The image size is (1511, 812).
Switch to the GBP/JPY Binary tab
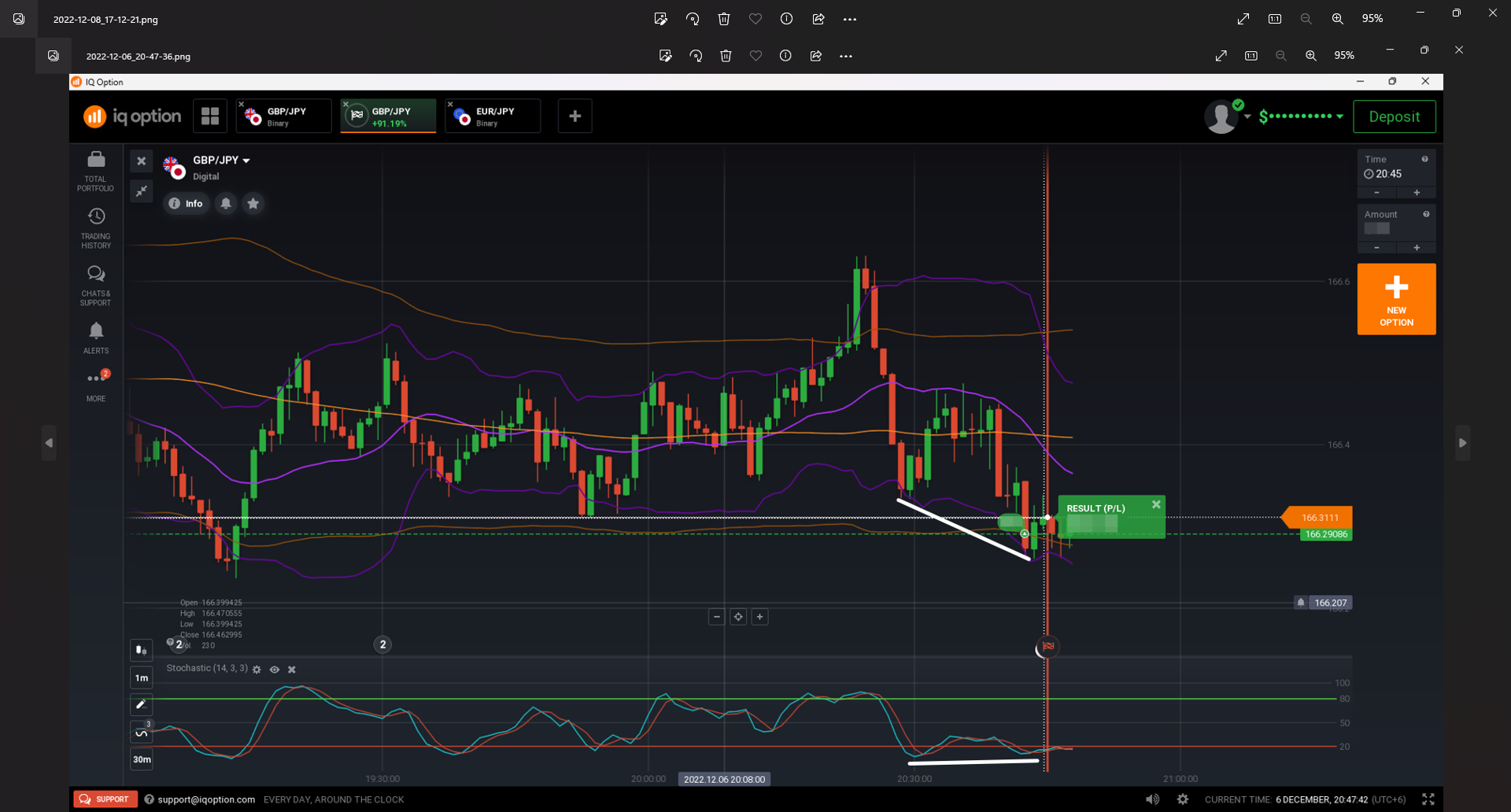coord(283,116)
